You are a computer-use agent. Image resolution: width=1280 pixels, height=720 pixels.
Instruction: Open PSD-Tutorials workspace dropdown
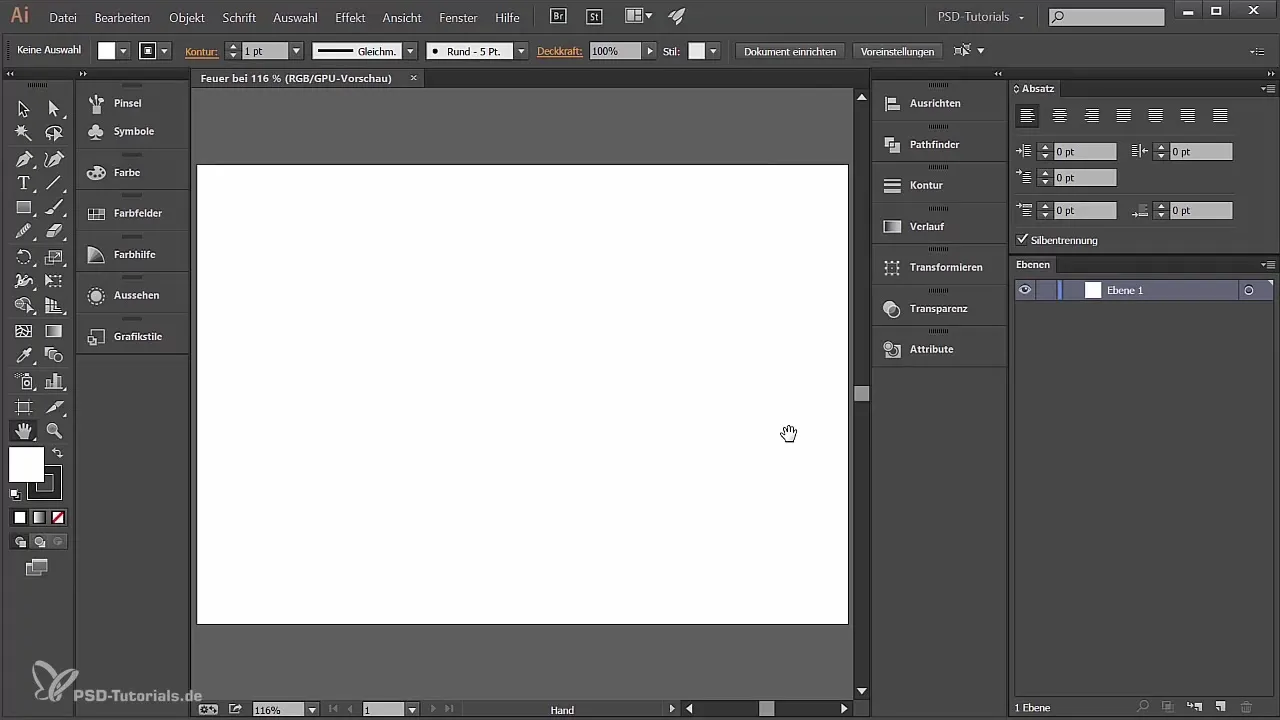click(x=980, y=17)
